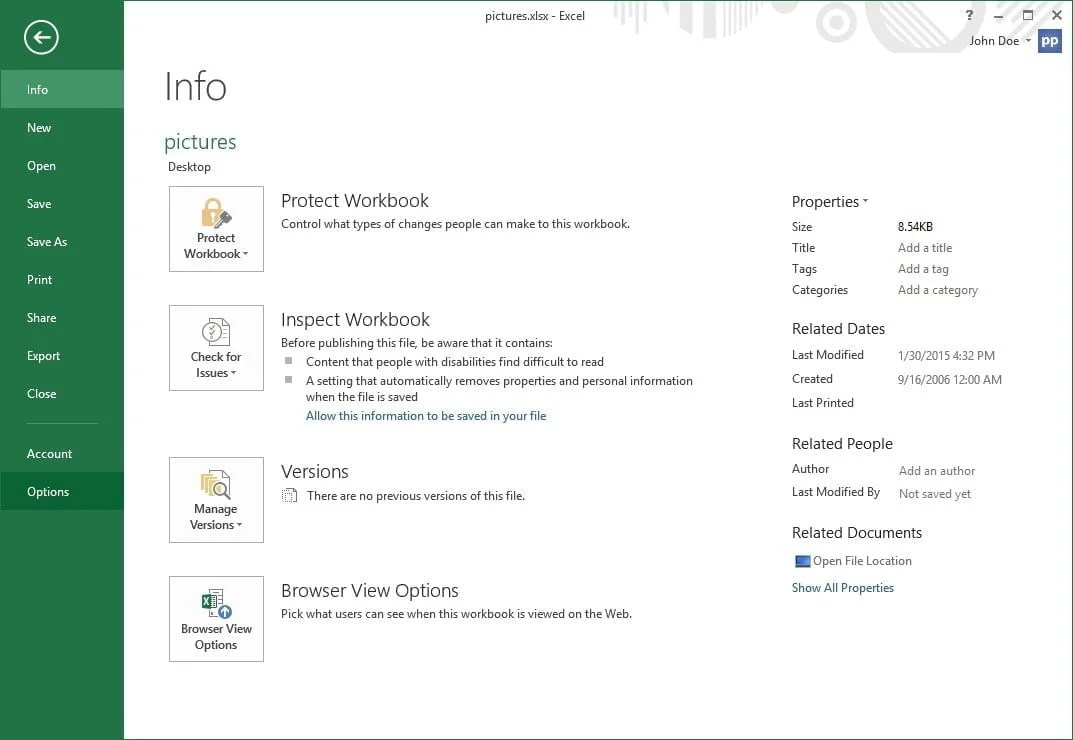Open the Manage Versions options
1073x740 pixels.
tap(216, 500)
